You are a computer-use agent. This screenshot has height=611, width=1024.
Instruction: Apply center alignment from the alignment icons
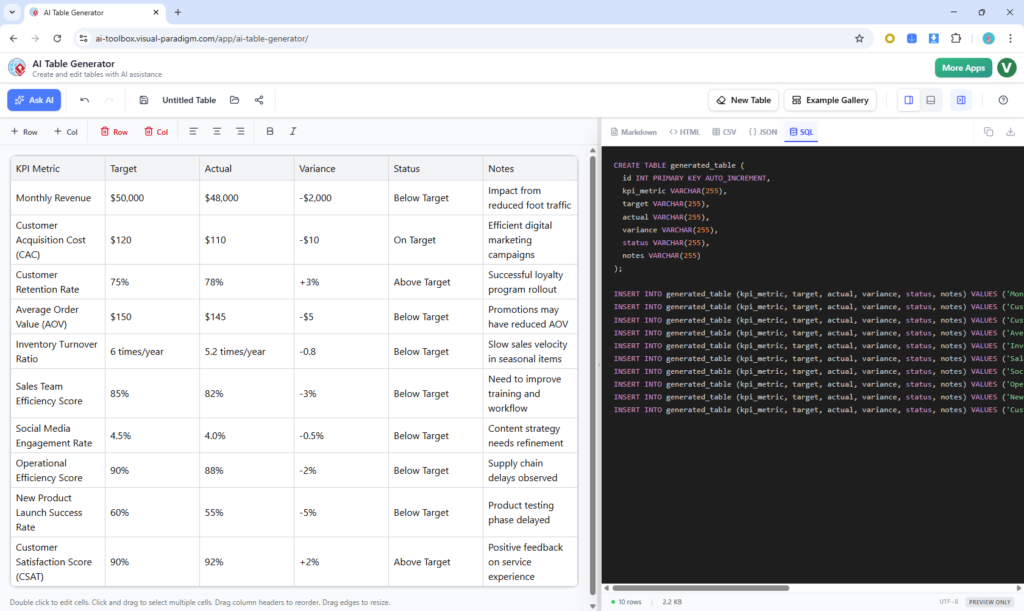coord(216,131)
